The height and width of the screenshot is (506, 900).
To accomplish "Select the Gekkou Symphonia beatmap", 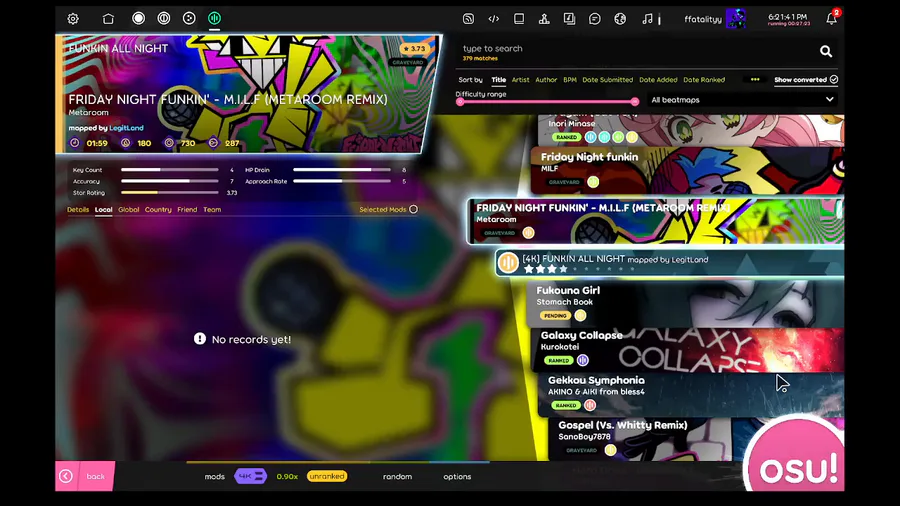I will 691,394.
